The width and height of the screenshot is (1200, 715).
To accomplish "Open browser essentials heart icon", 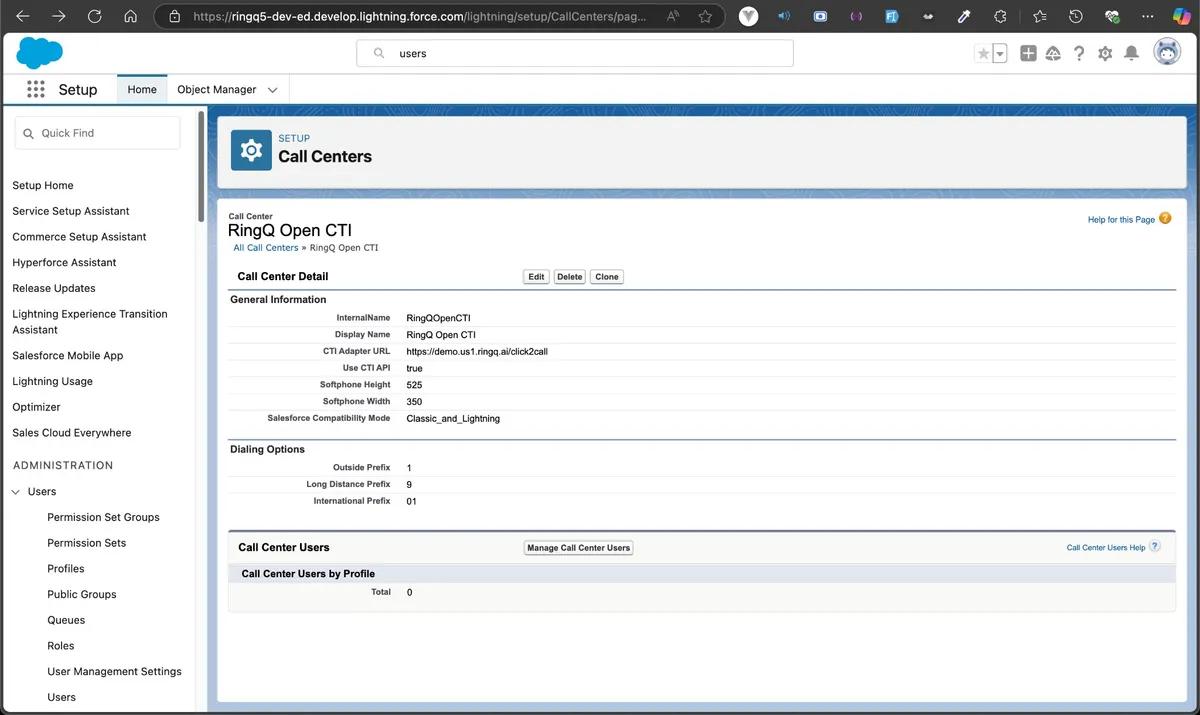I will (x=1111, y=16).
